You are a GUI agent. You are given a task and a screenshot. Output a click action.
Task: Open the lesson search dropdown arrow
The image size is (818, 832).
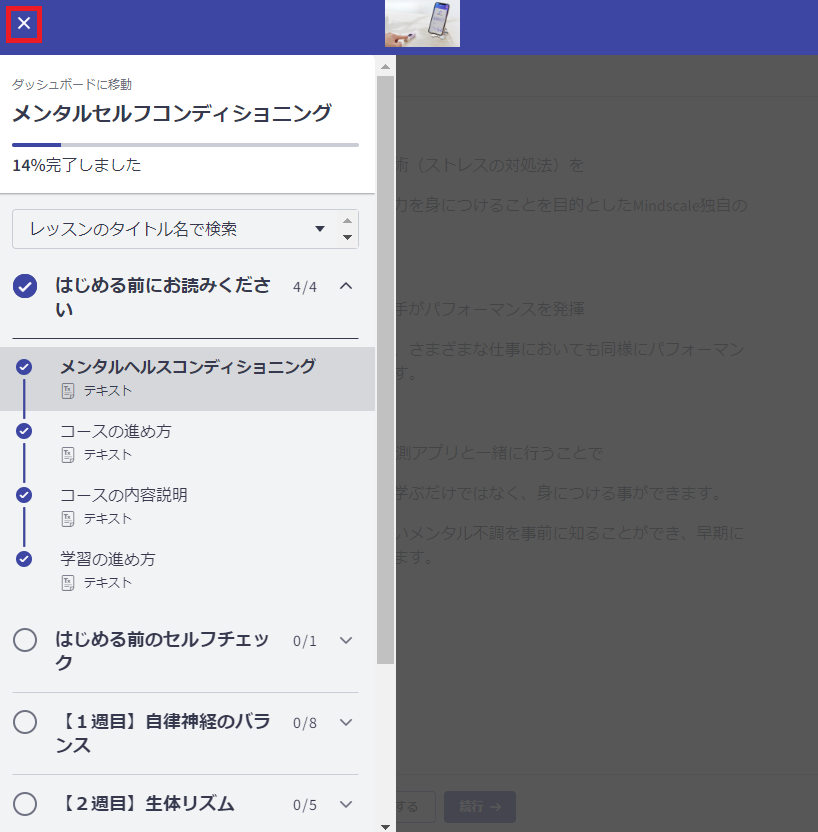click(x=320, y=229)
